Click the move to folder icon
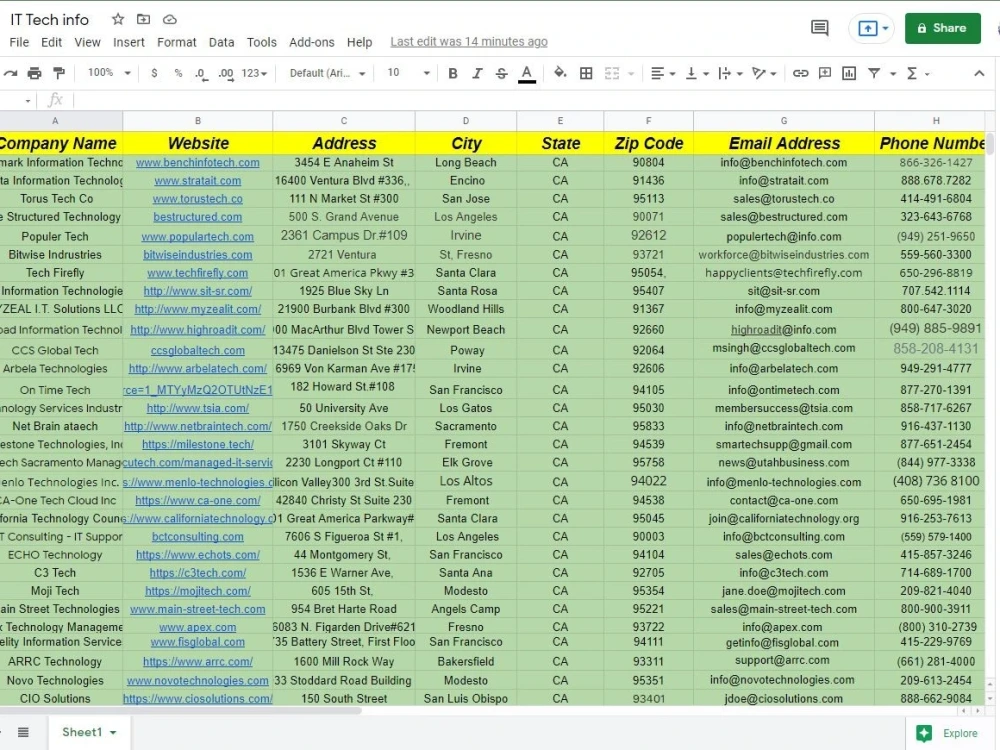 tap(143, 19)
